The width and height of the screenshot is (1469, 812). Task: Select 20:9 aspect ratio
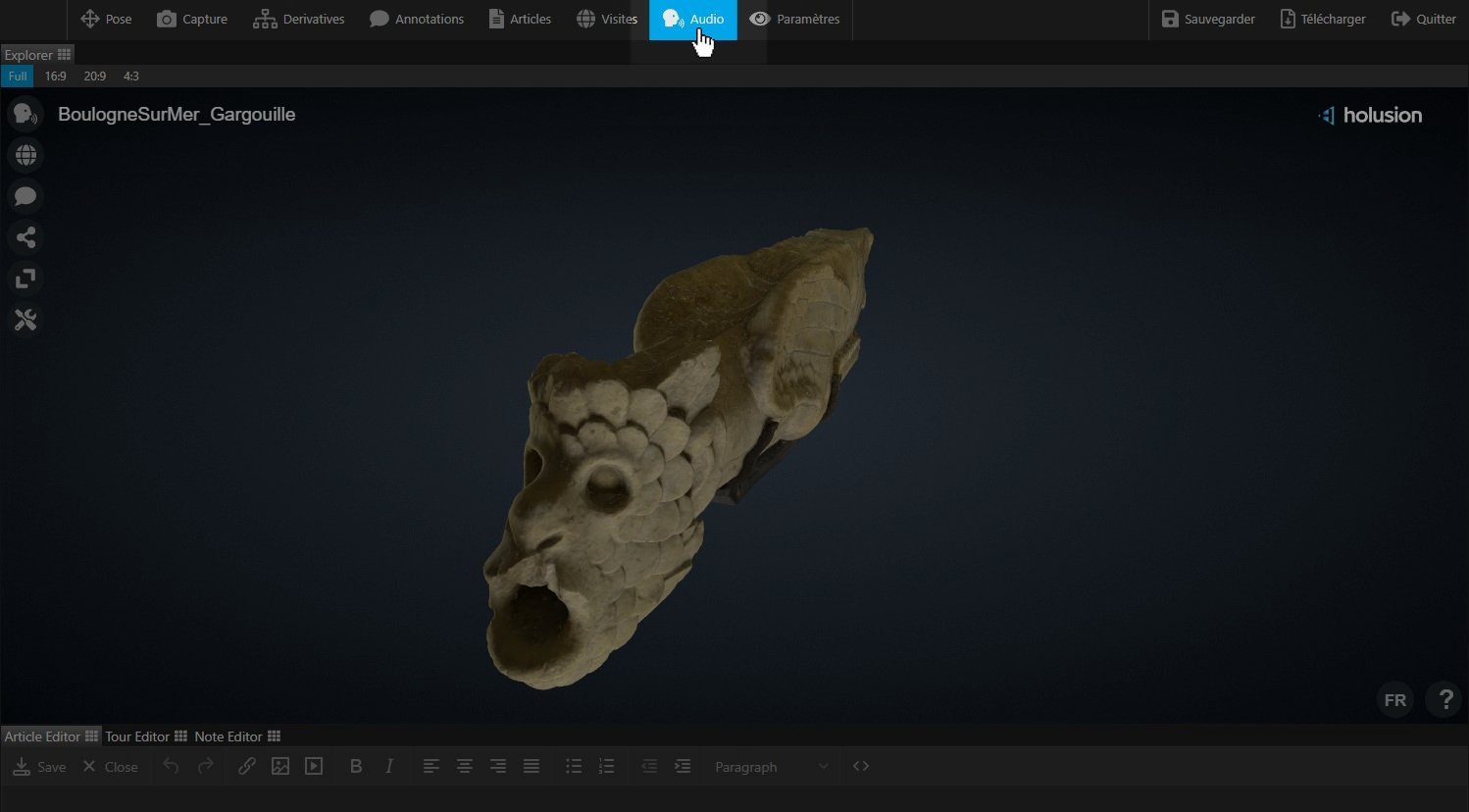(x=94, y=76)
